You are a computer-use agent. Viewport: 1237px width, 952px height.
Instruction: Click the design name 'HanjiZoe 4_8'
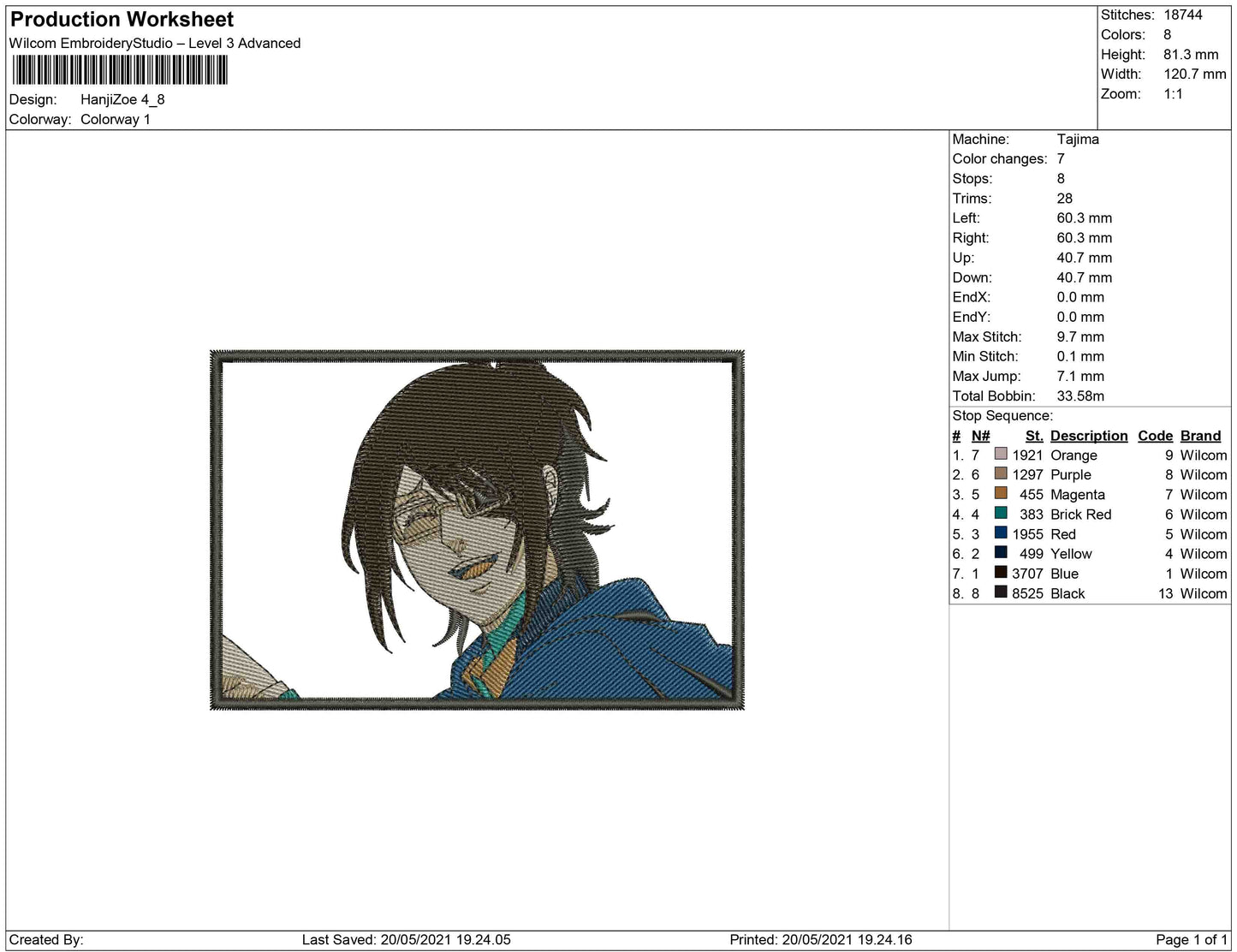[122, 99]
